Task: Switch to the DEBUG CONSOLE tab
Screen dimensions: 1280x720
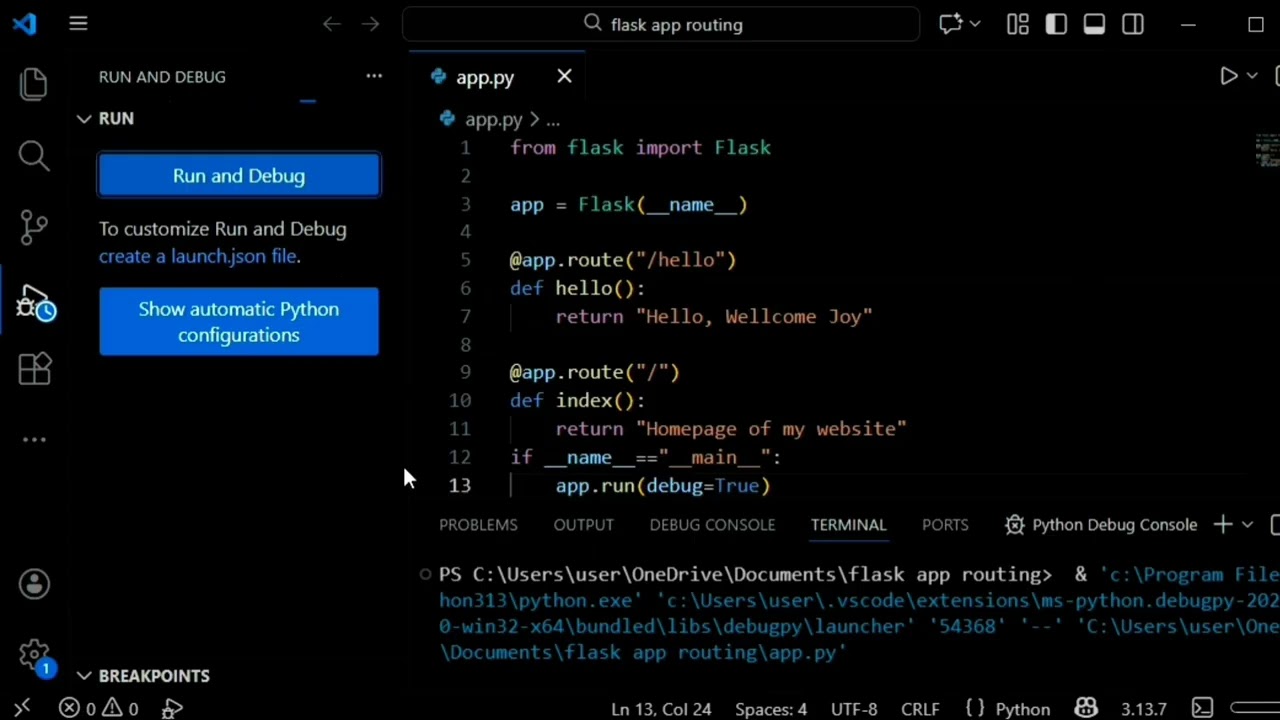Action: pos(712,524)
